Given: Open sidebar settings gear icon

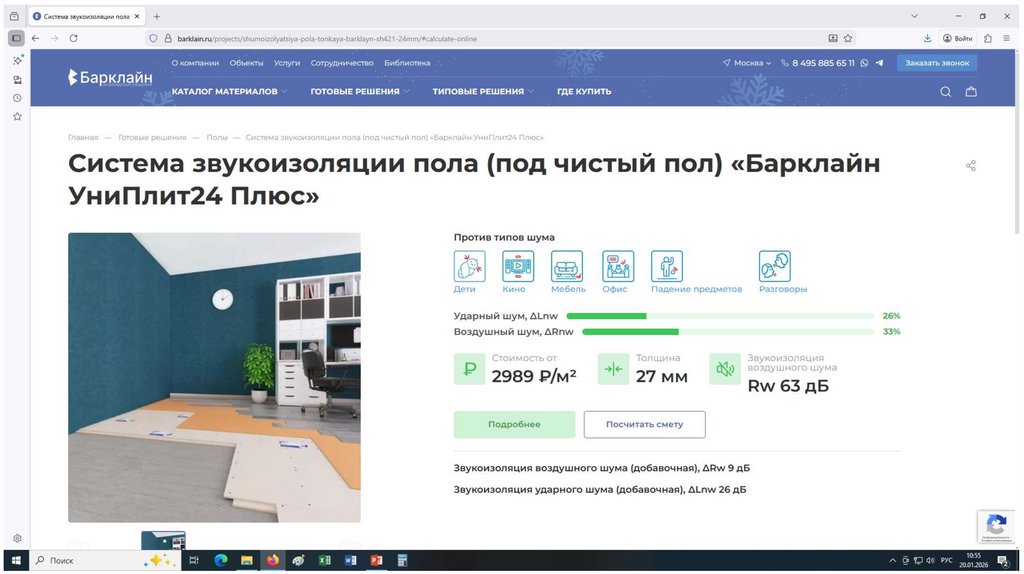Looking at the screenshot, I should point(17,538).
